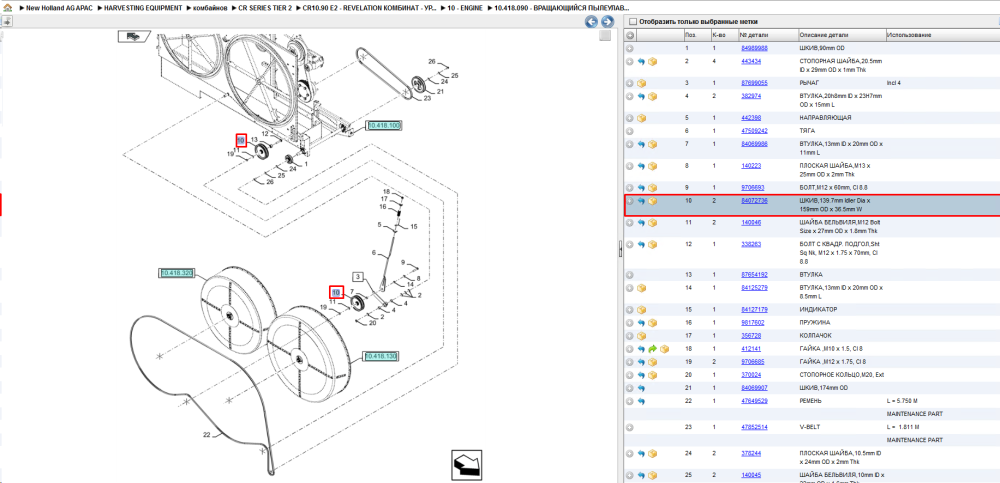
Task: Click the splitter handle between diagram and table
Action: pos(620,251)
